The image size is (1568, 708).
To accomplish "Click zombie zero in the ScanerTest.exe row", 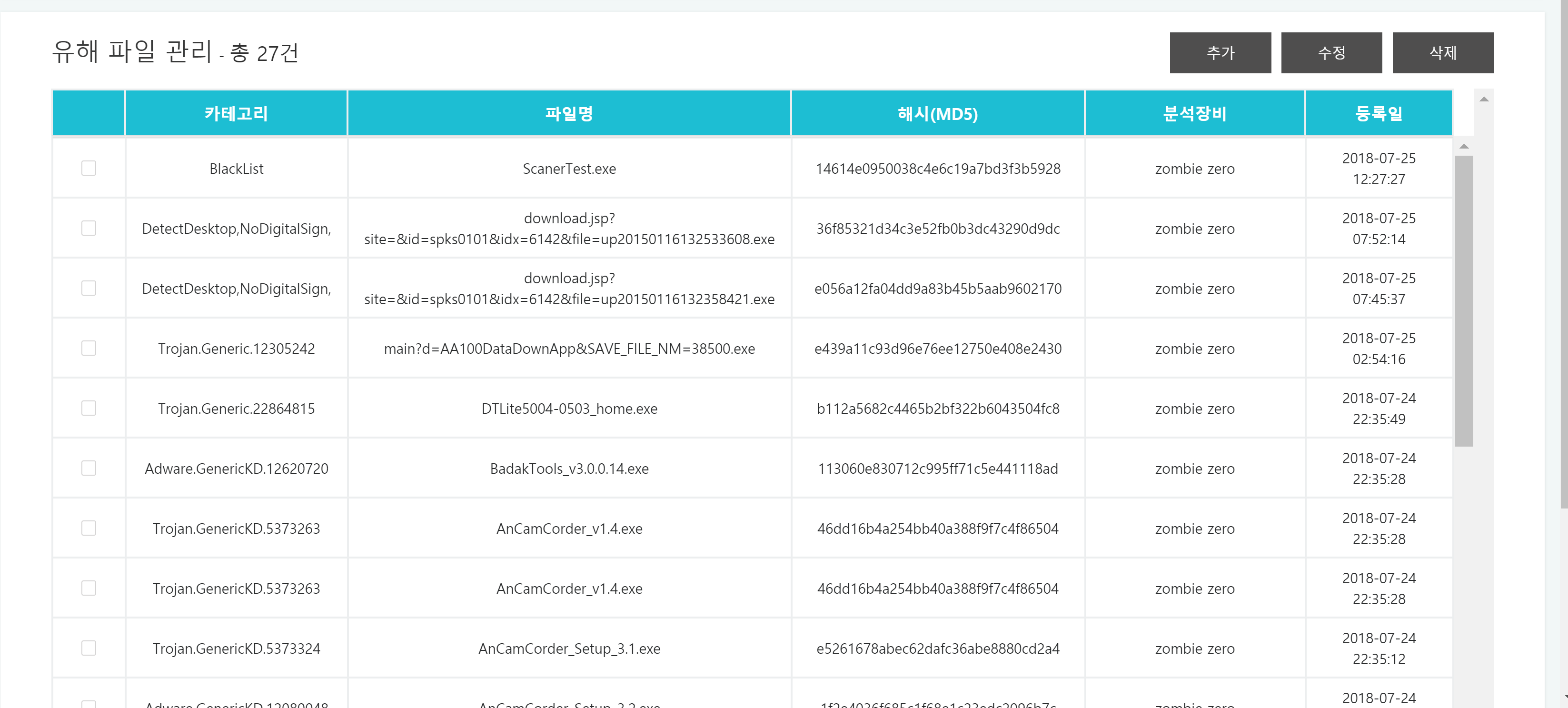I will (1194, 169).
